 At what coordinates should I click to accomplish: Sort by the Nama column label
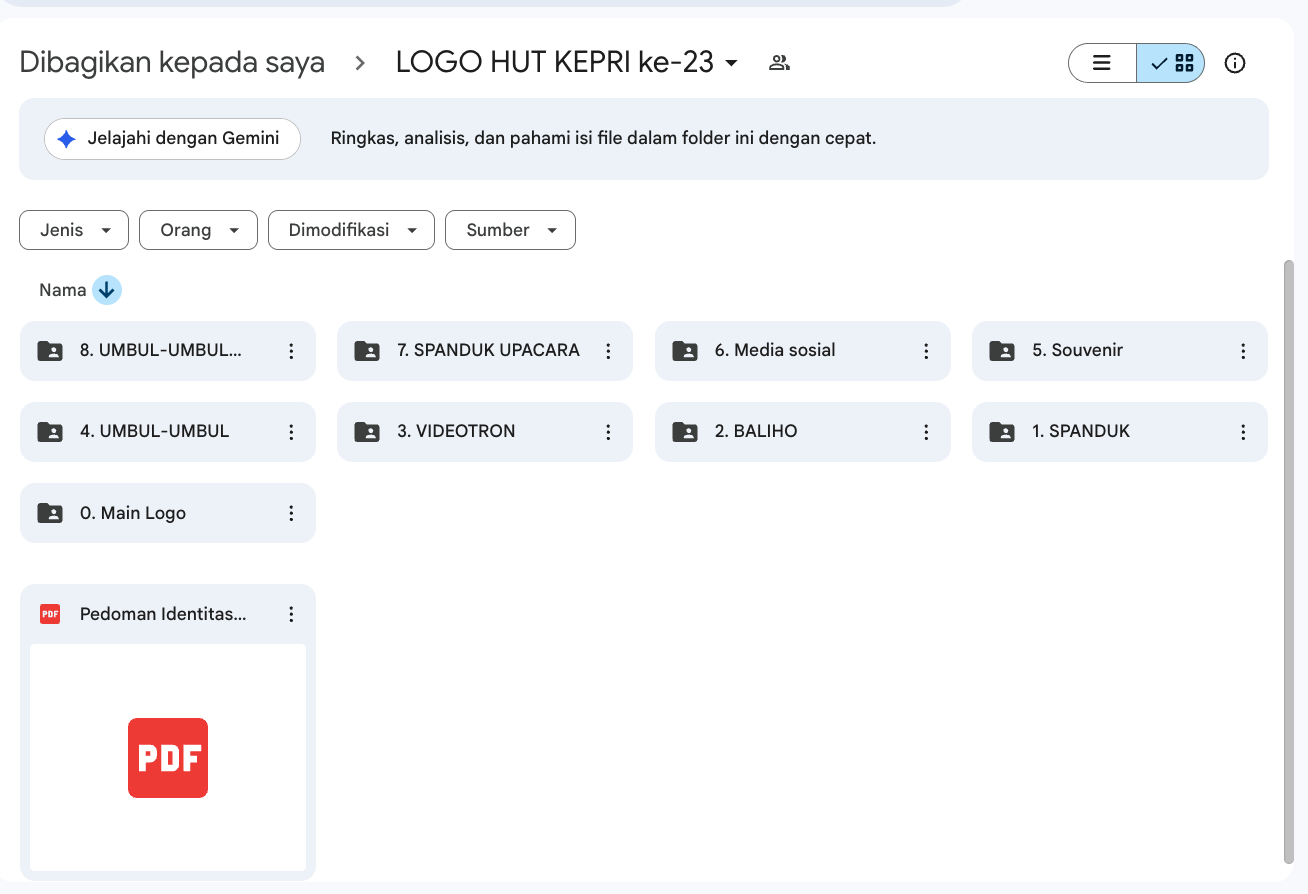pyautogui.click(x=63, y=290)
